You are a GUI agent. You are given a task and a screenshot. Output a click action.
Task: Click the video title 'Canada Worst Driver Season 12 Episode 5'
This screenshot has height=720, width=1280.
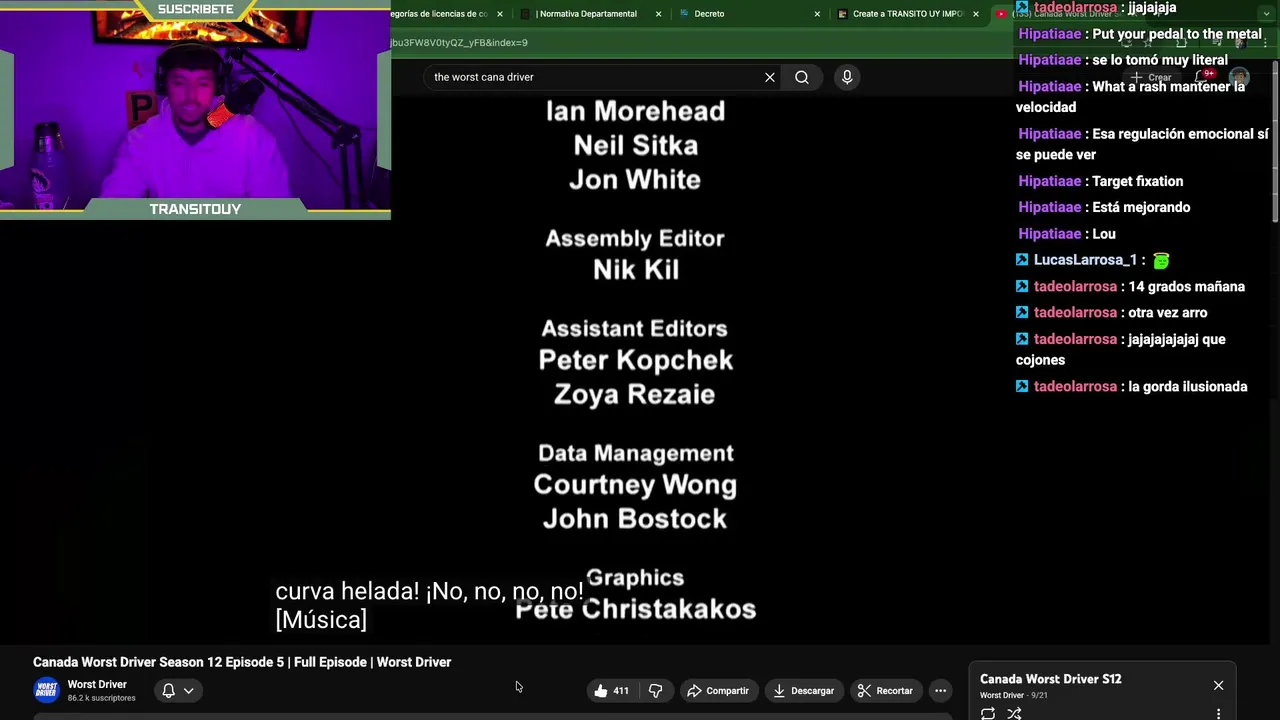click(x=242, y=662)
